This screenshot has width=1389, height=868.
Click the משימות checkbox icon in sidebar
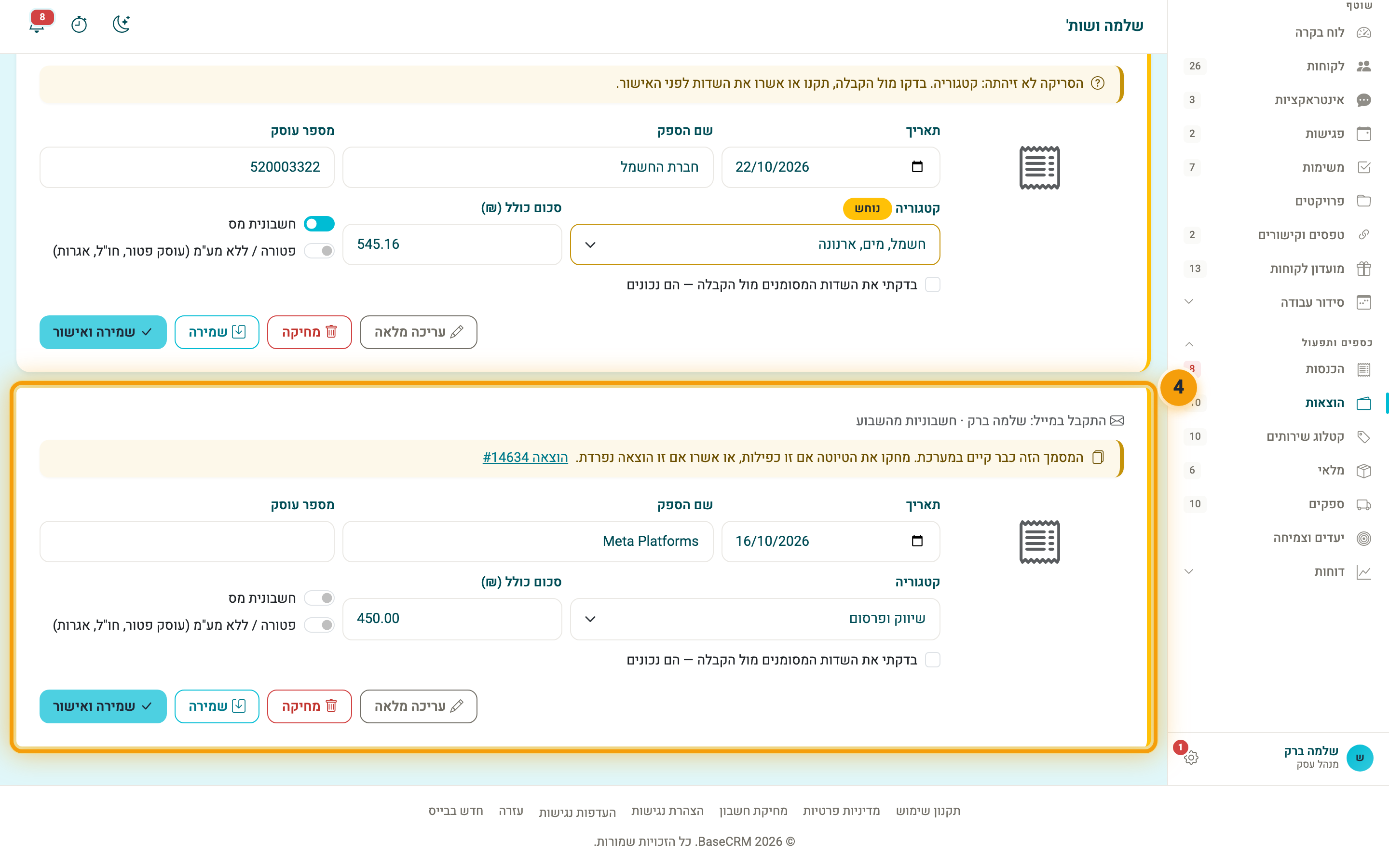point(1364,168)
